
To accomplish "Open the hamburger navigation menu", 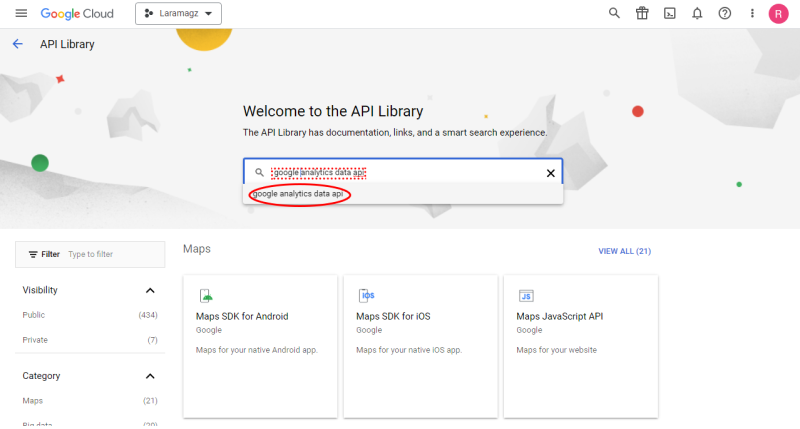I will (x=21, y=13).
